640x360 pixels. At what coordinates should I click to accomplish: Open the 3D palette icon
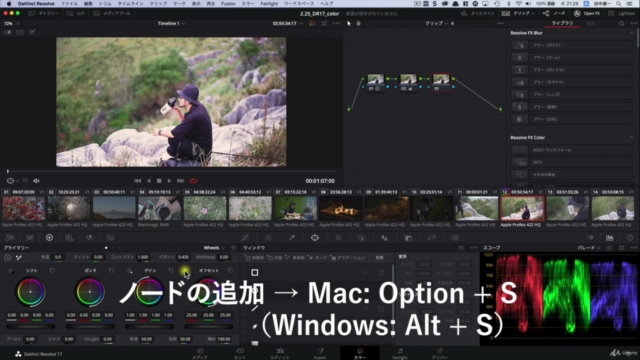455,238
